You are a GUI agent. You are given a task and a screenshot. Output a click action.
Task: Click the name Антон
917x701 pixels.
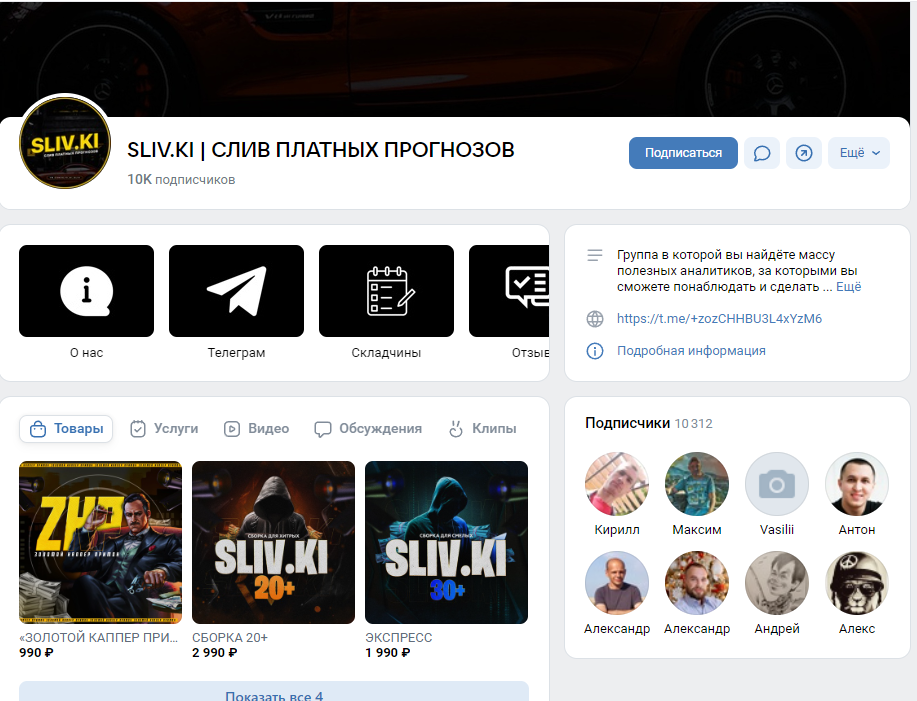857,530
